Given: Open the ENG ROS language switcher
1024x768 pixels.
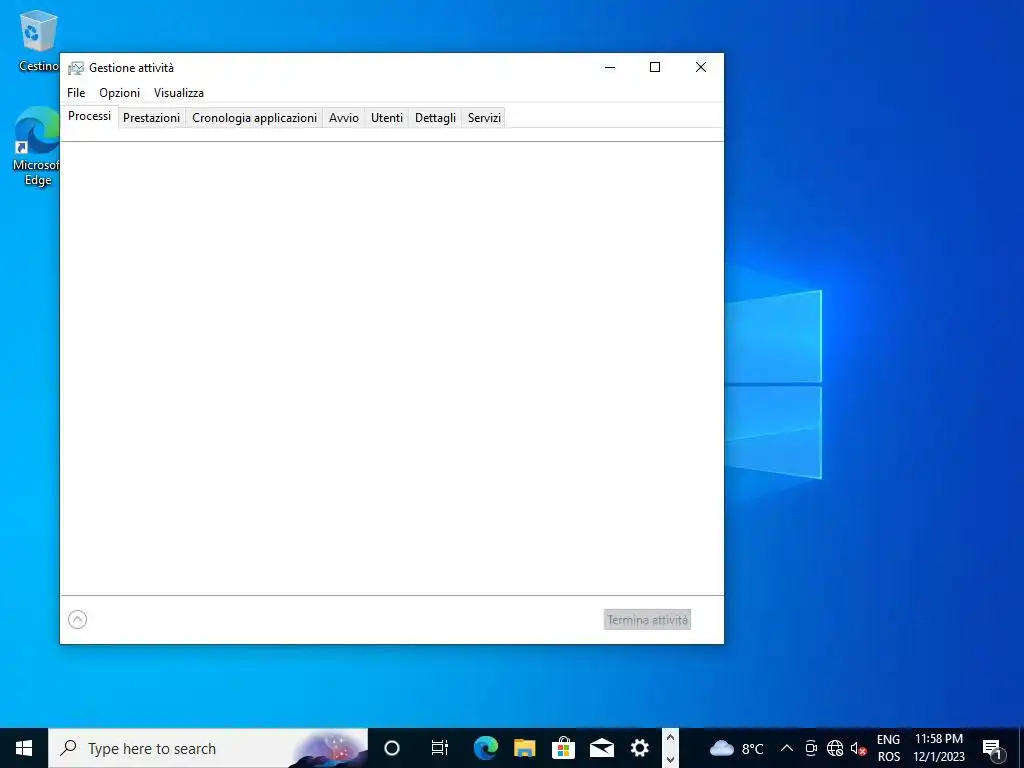Looking at the screenshot, I should [888, 748].
